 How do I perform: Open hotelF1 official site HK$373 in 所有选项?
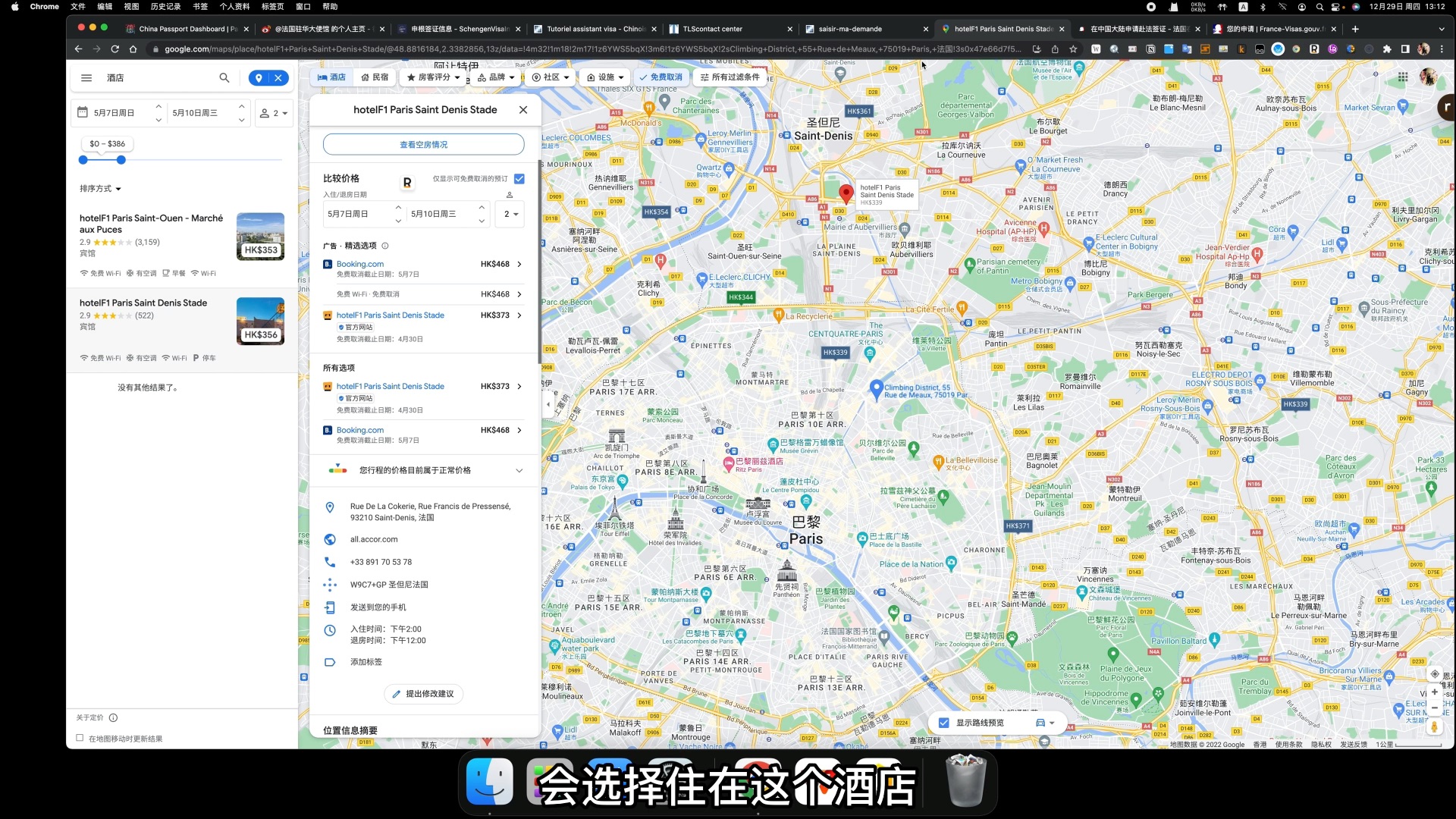(424, 397)
